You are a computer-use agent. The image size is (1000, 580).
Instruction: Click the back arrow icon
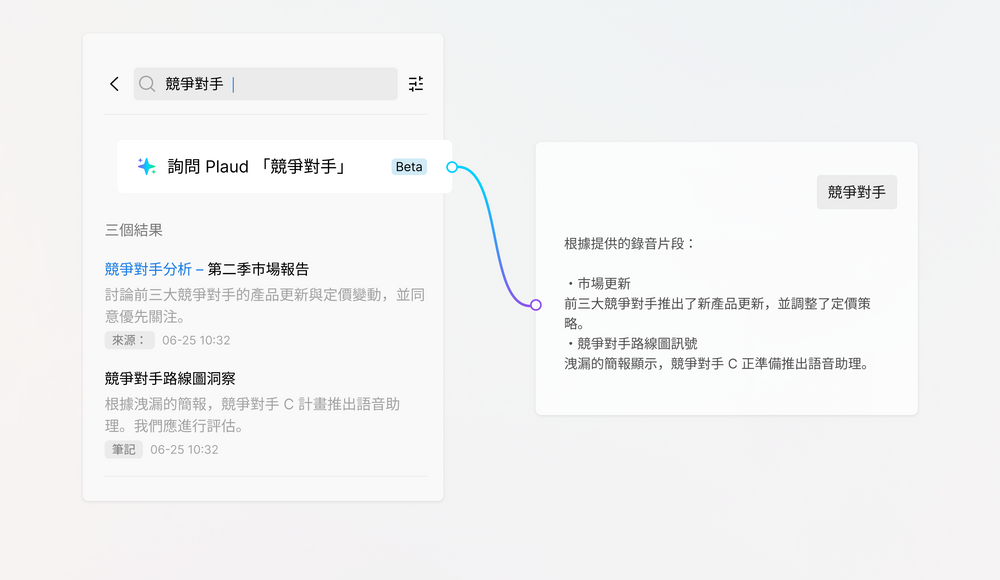(114, 84)
